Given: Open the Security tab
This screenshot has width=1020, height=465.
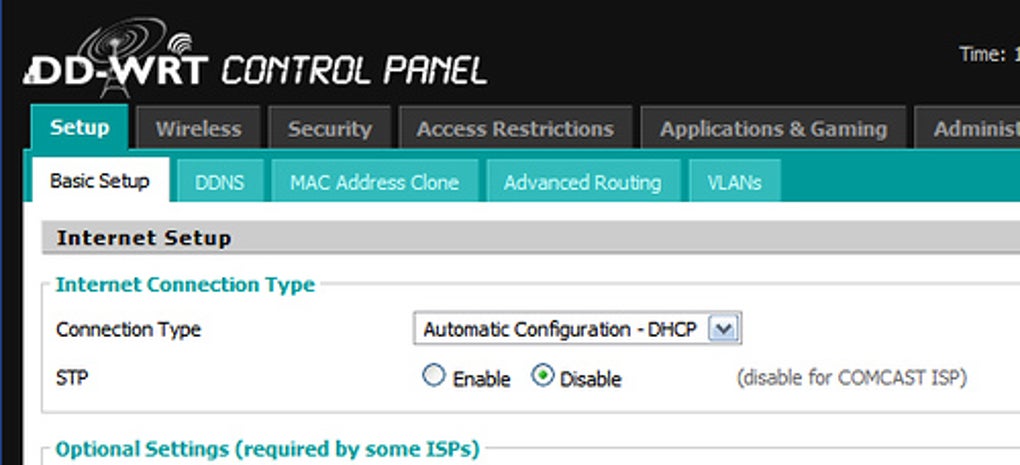Looking at the screenshot, I should click(330, 129).
